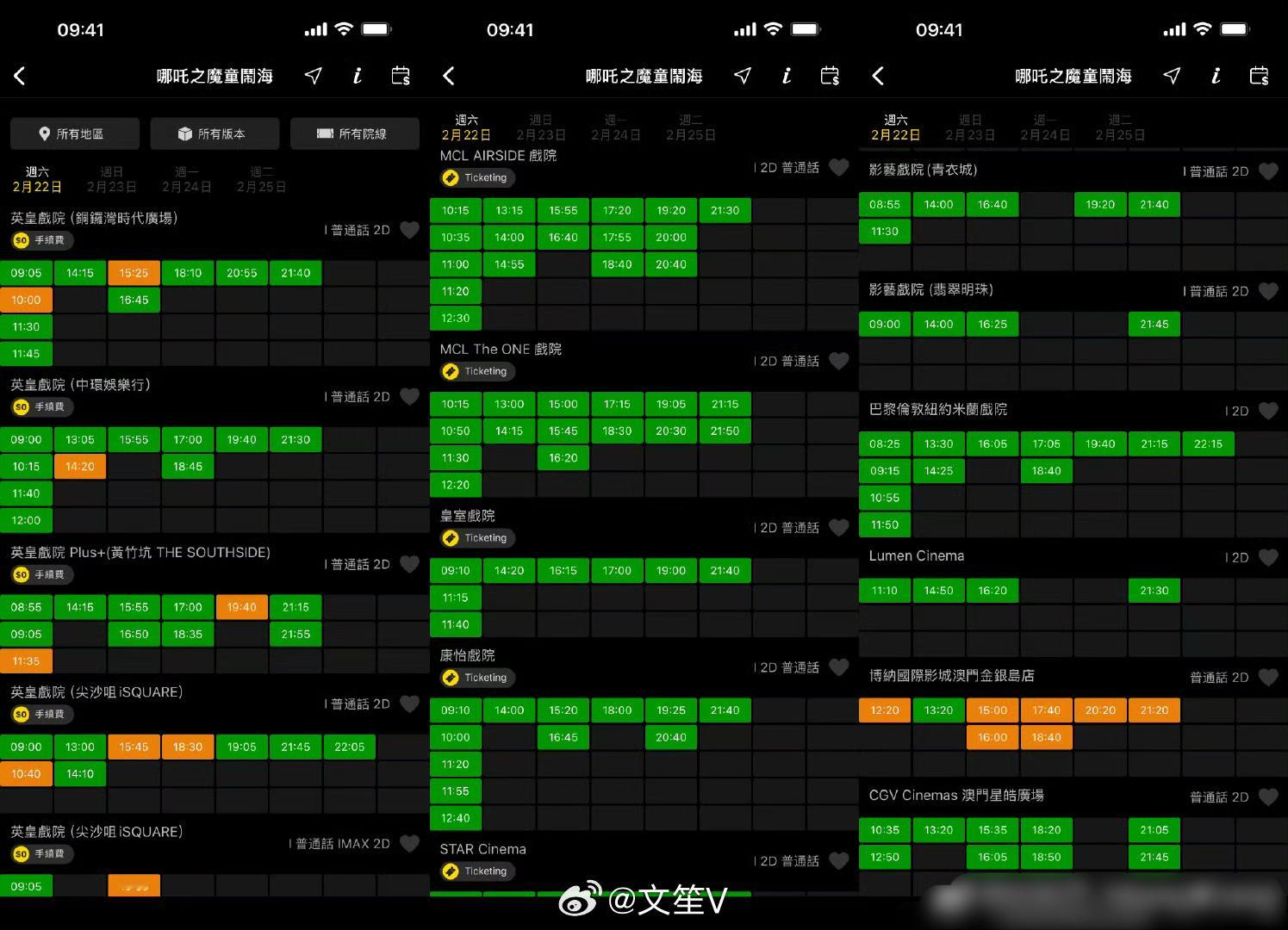This screenshot has width=1288, height=930.
Task: Open the movie info icon in the left screen
Action: pos(357,76)
